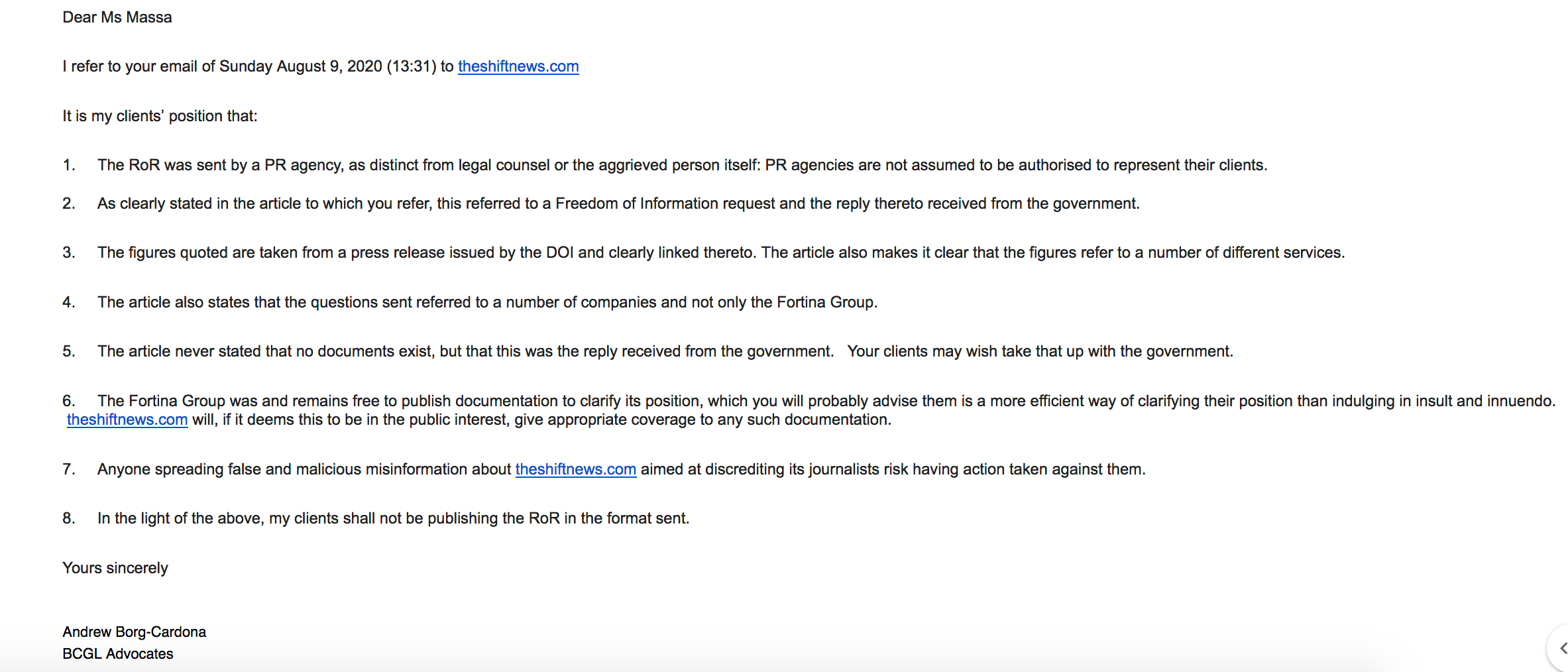Viewport: 1568px width, 672px height.
Task: Click the Andrew Borg-Cardona signature name
Action: (x=134, y=632)
